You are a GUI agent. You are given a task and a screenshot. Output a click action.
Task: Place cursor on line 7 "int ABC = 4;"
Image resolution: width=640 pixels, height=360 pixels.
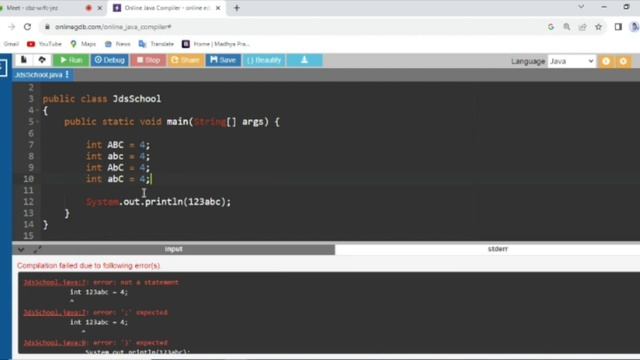[x=118, y=145]
